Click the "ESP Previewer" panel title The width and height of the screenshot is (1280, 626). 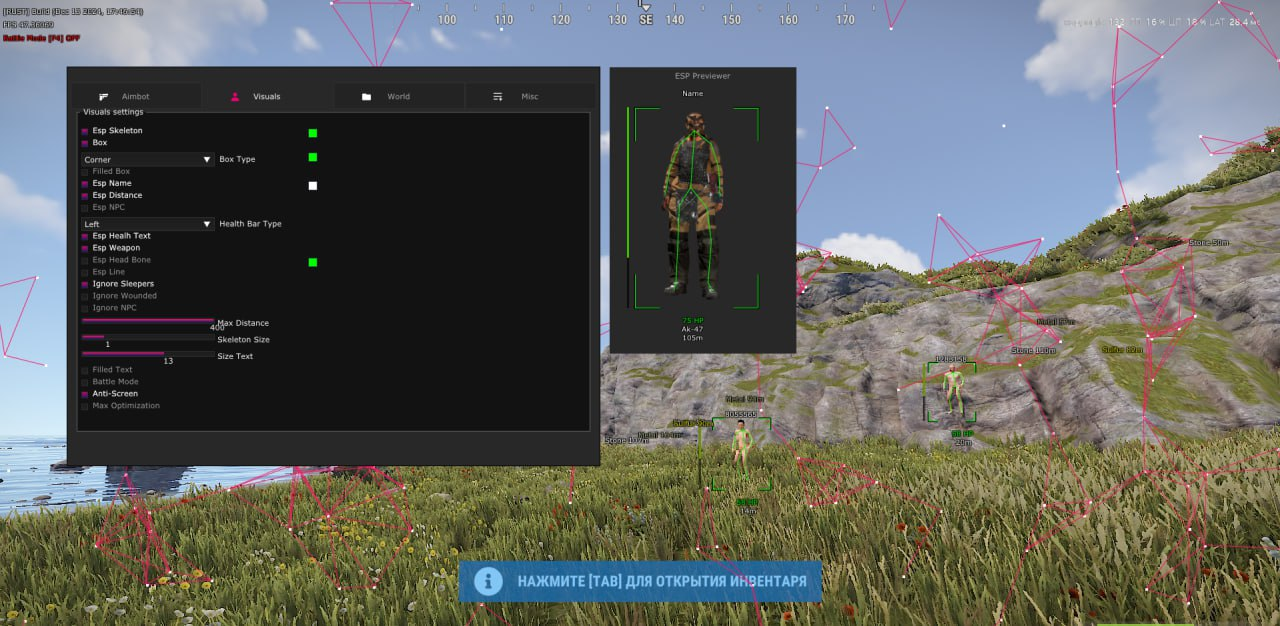pyautogui.click(x=702, y=76)
